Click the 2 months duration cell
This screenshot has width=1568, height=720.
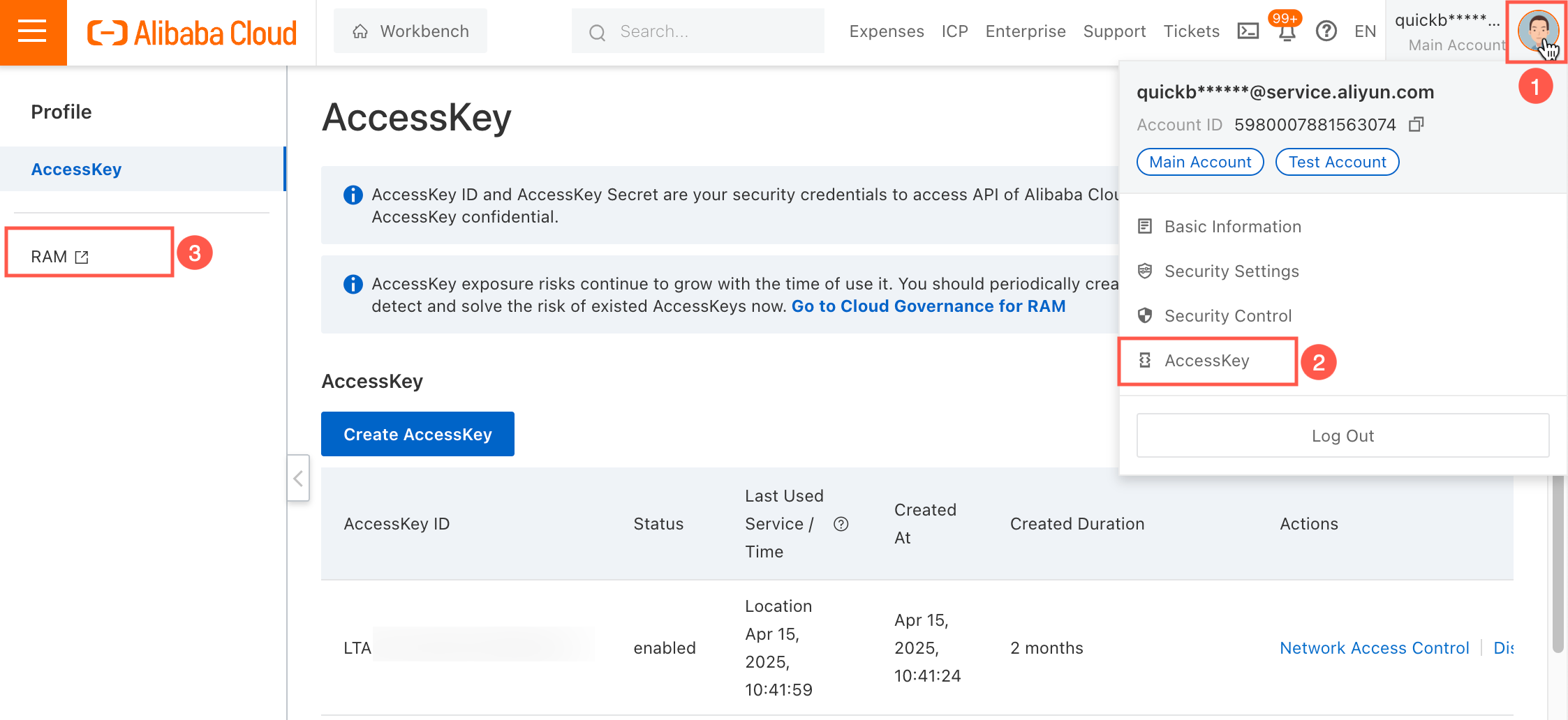pyautogui.click(x=1046, y=648)
